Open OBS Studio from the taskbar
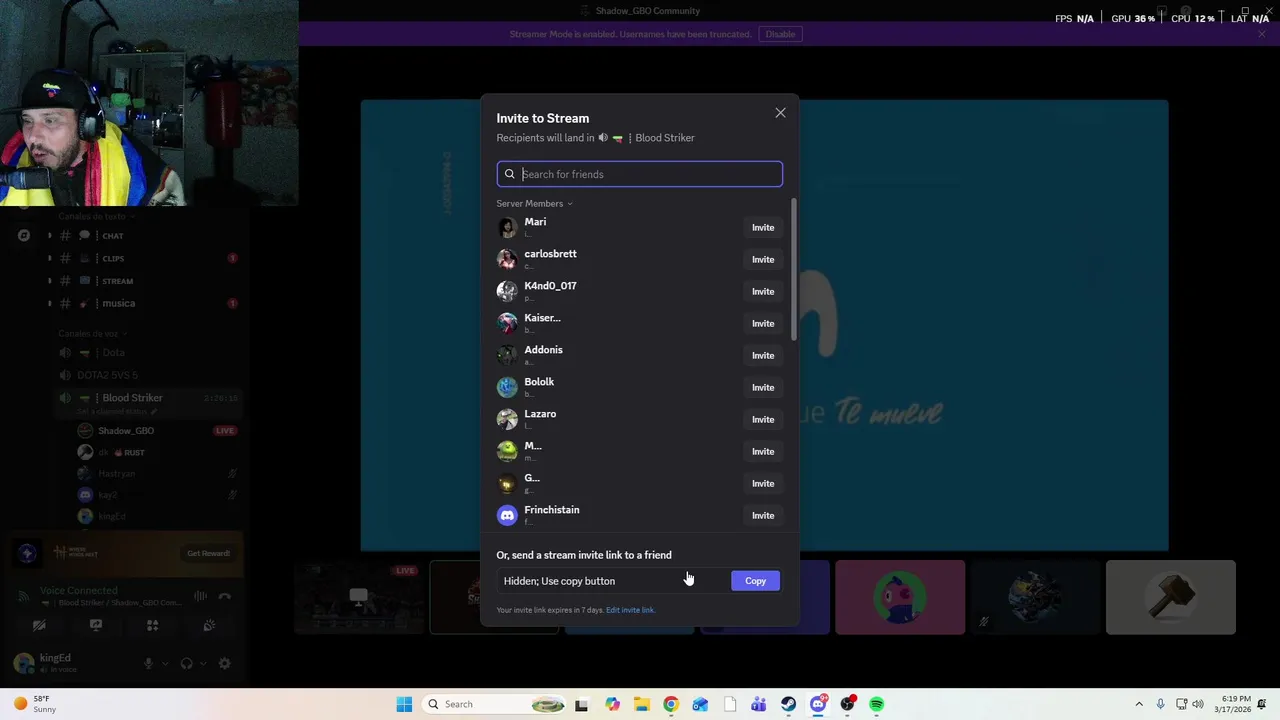The height and width of the screenshot is (720, 1280). (x=847, y=704)
